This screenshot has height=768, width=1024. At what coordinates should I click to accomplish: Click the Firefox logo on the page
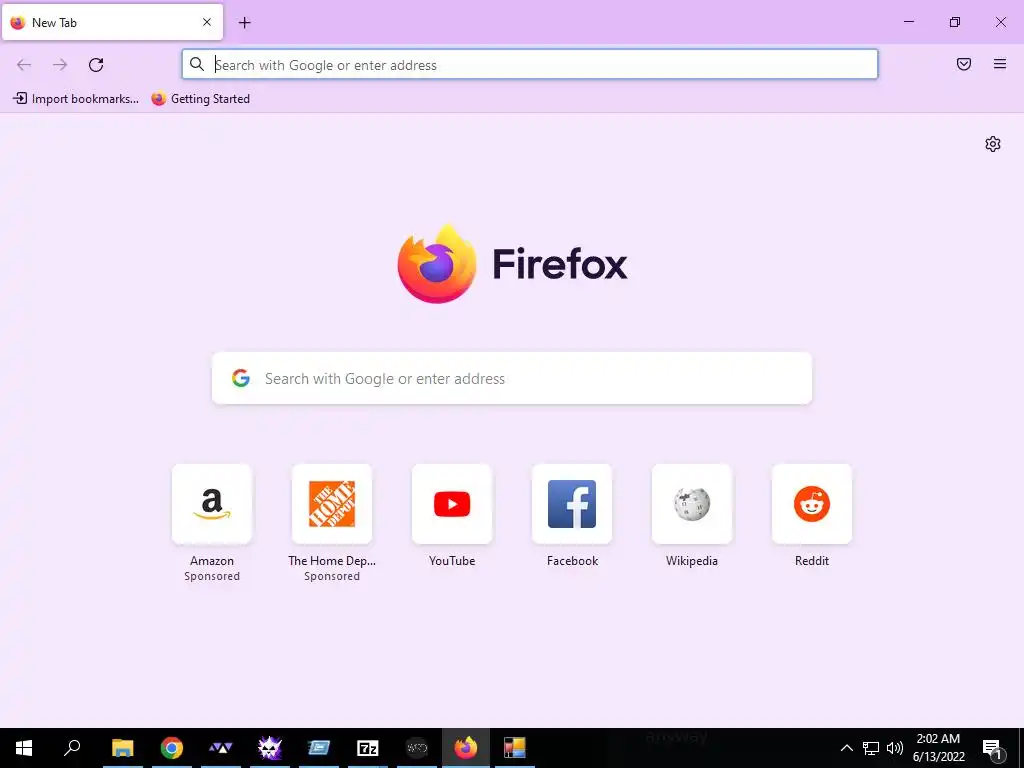coord(436,264)
